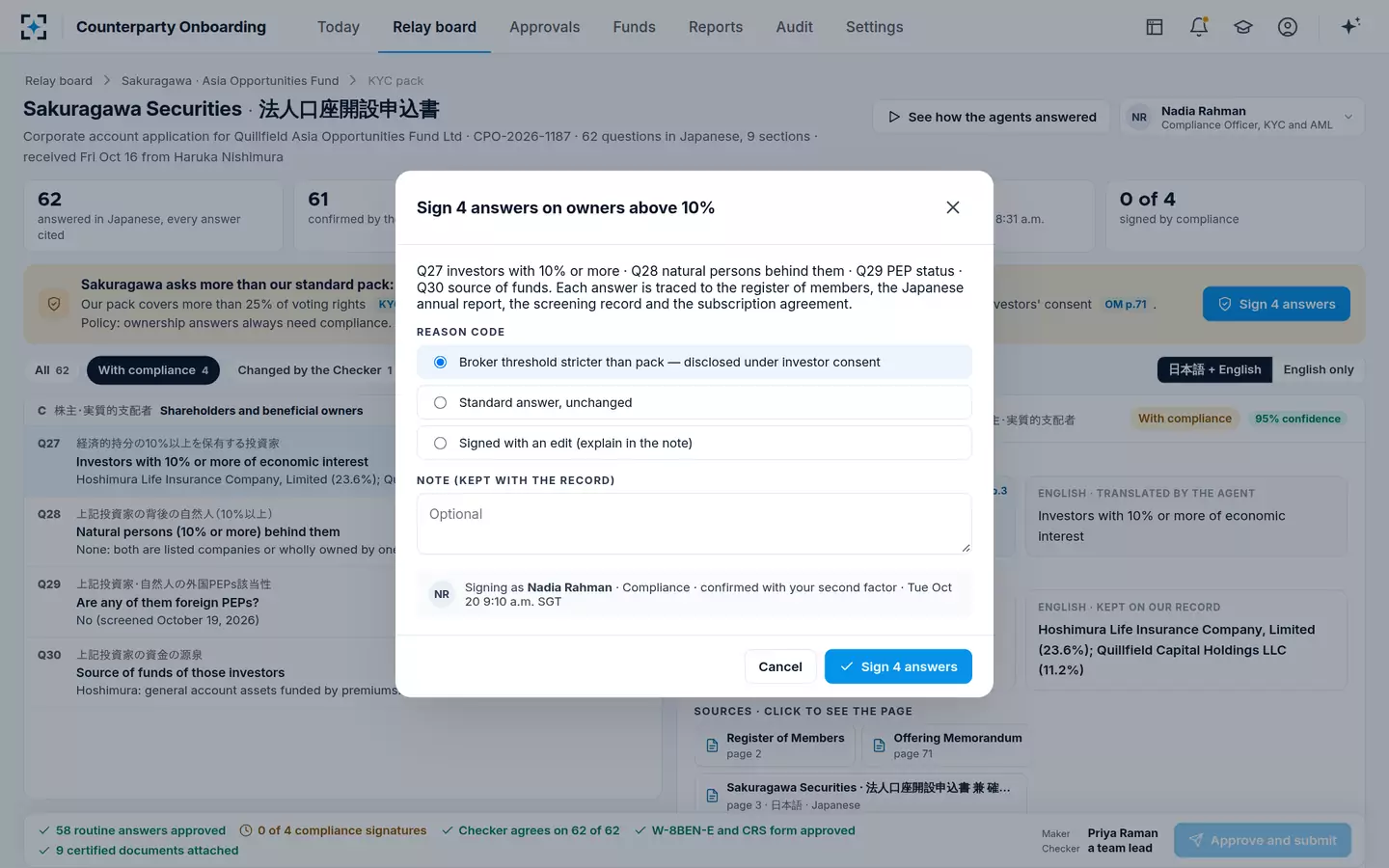Click the NR avatar in signing notice
This screenshot has width=1389, height=868.
[442, 594]
